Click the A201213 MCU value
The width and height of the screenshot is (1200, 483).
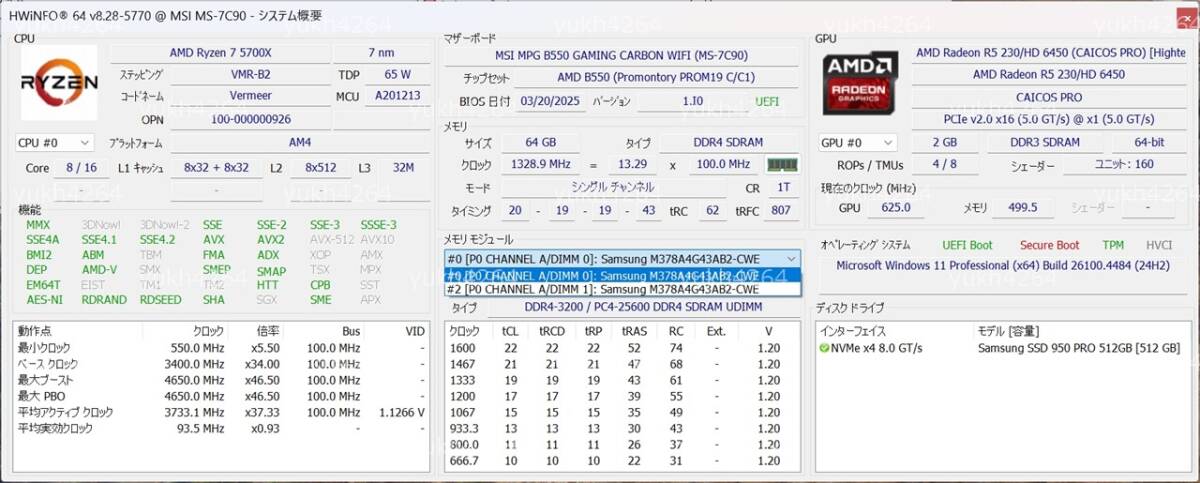click(x=397, y=96)
